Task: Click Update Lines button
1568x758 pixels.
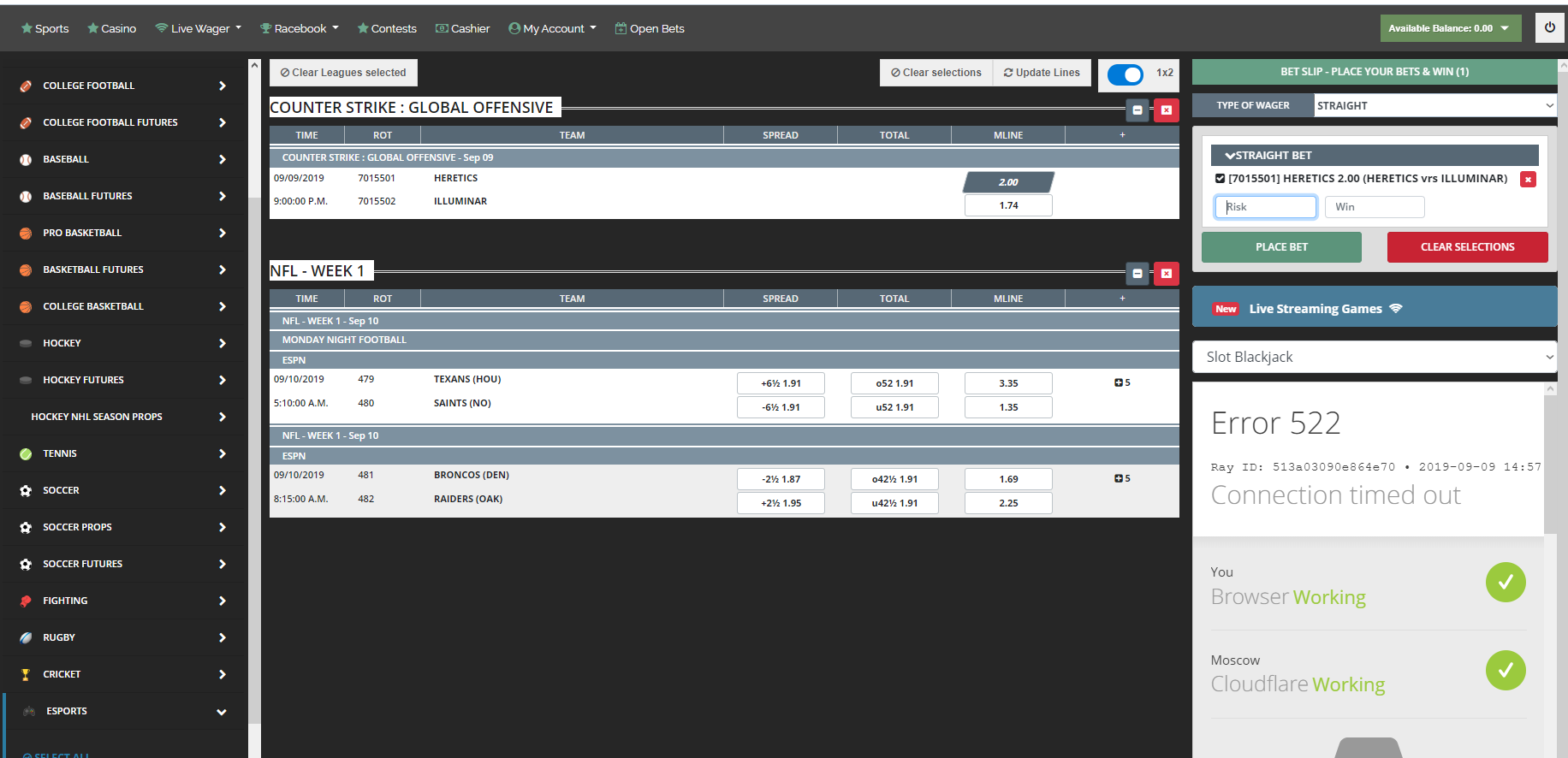Action: 1042,73
